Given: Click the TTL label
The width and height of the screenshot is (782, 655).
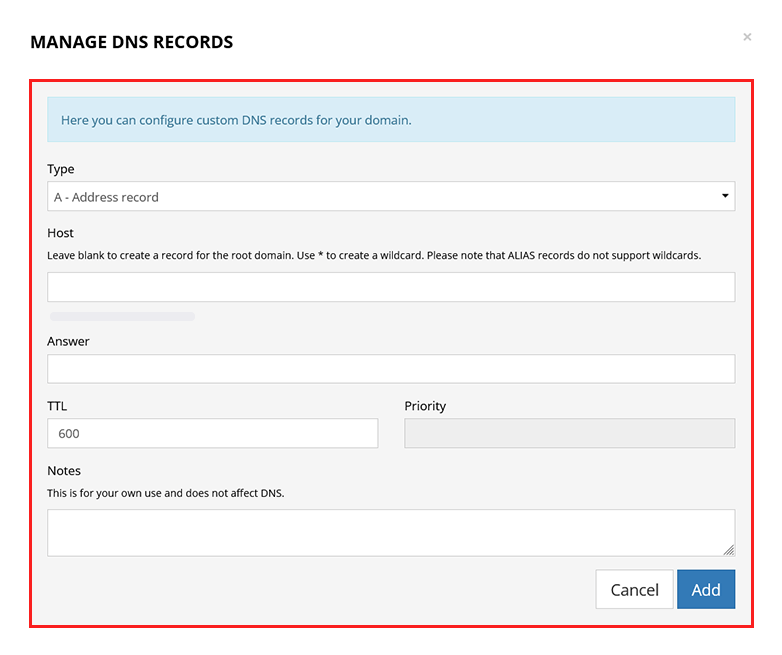Looking at the screenshot, I should pyautogui.click(x=57, y=406).
